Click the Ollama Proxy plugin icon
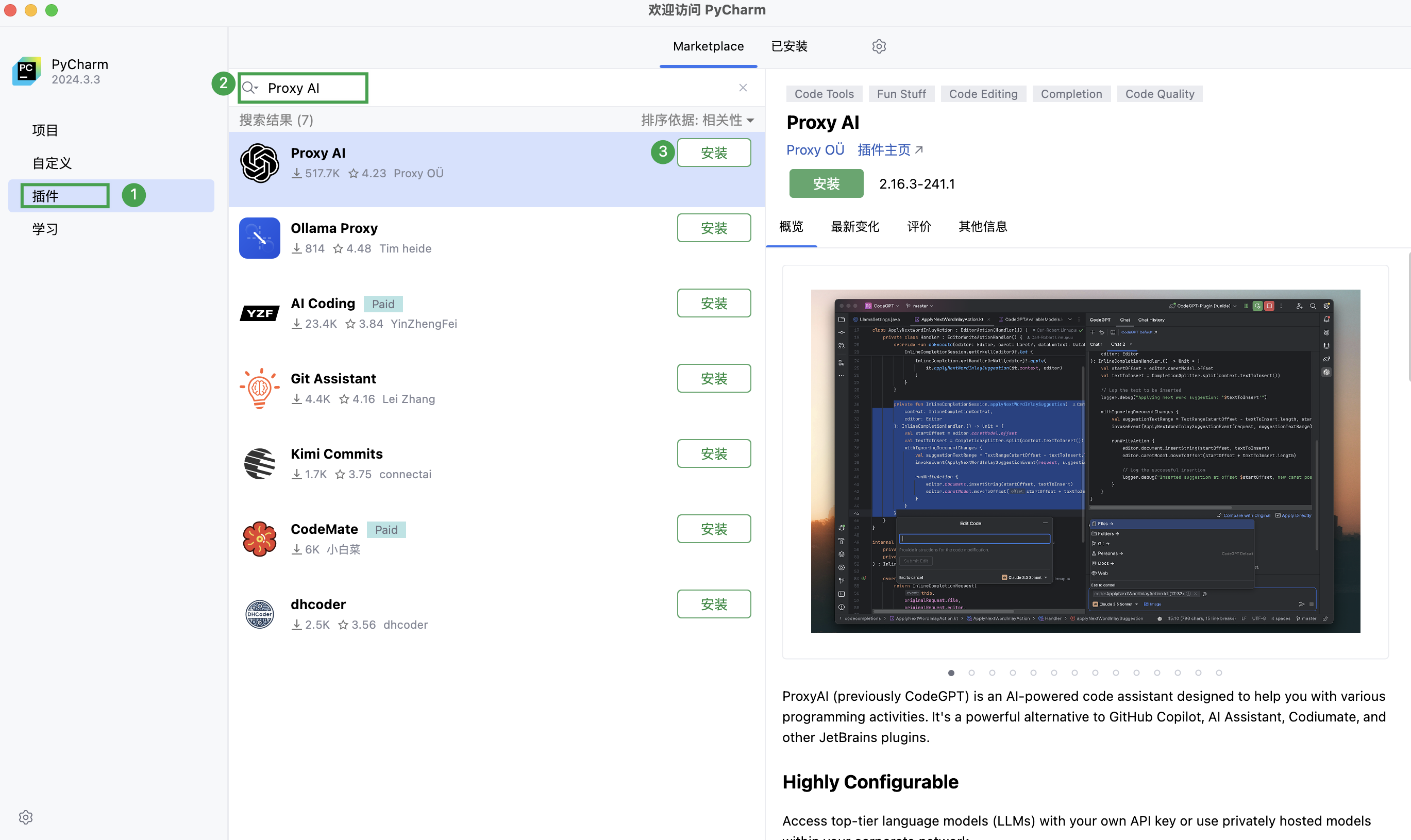Viewport: 1411px width, 840px height. [x=259, y=237]
